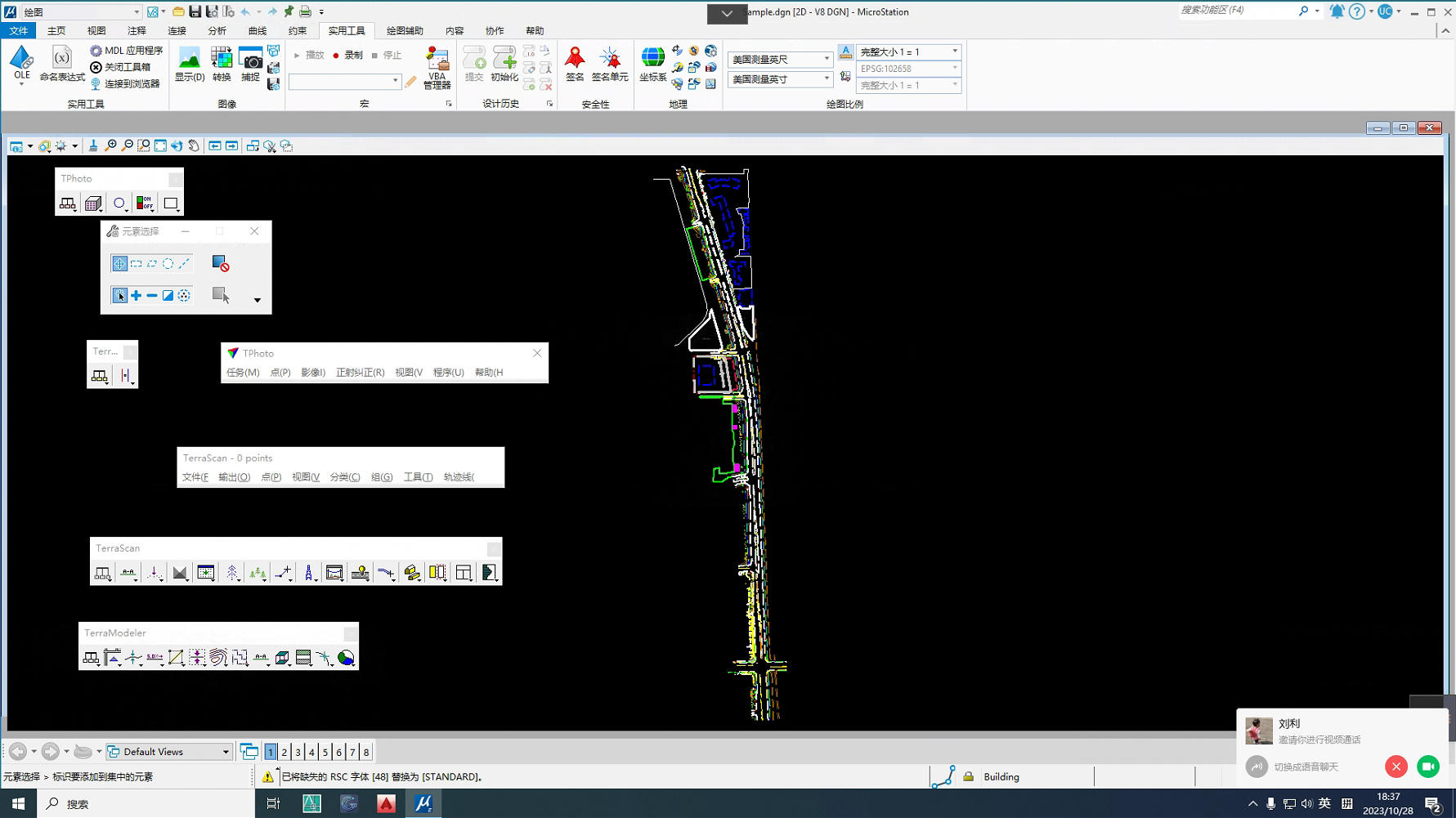Click the 捕捉 capture camera icon
The width and height of the screenshot is (1456, 818).
pos(250,63)
